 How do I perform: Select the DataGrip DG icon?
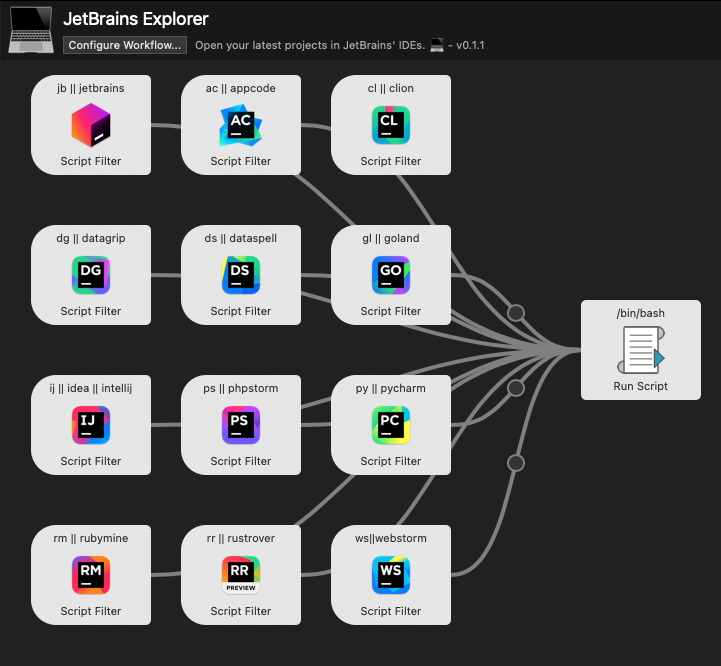tap(91, 275)
